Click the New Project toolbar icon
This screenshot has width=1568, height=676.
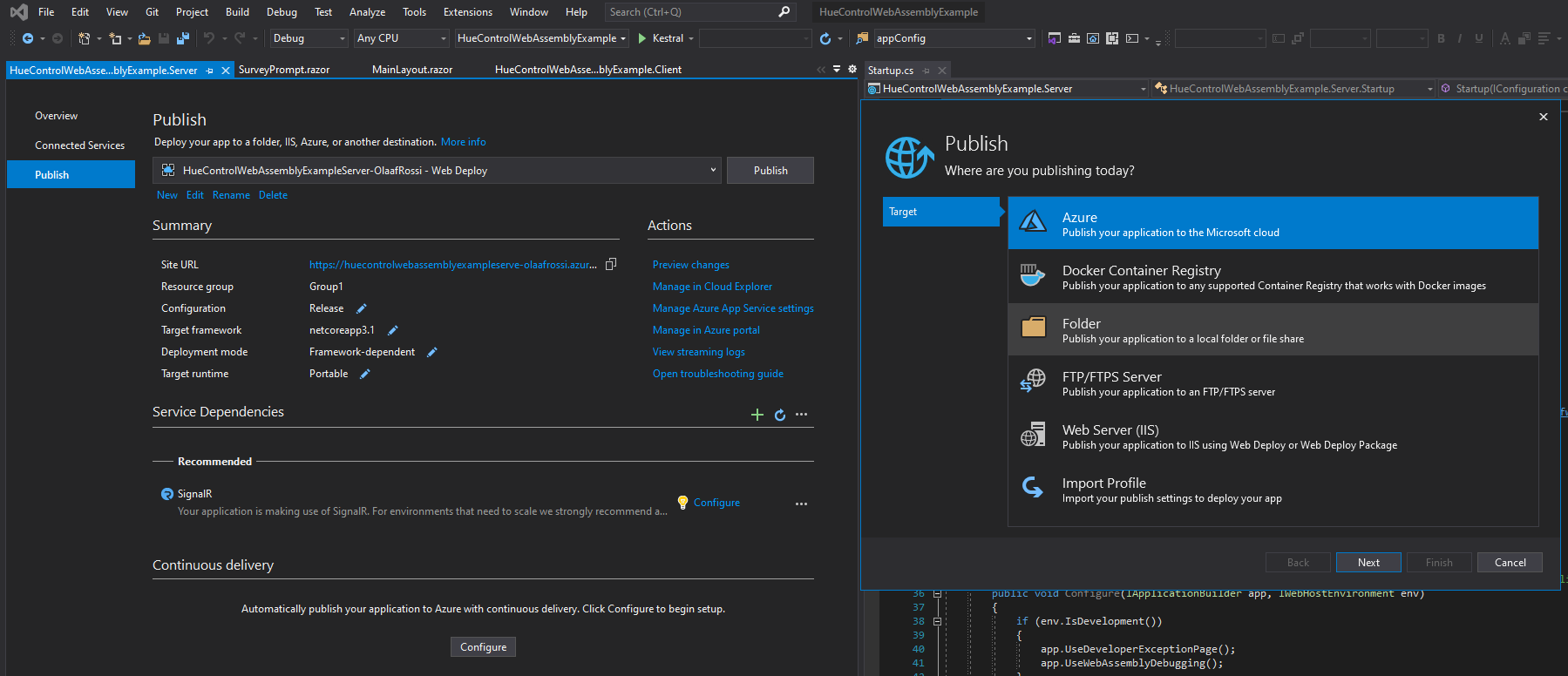pos(84,38)
